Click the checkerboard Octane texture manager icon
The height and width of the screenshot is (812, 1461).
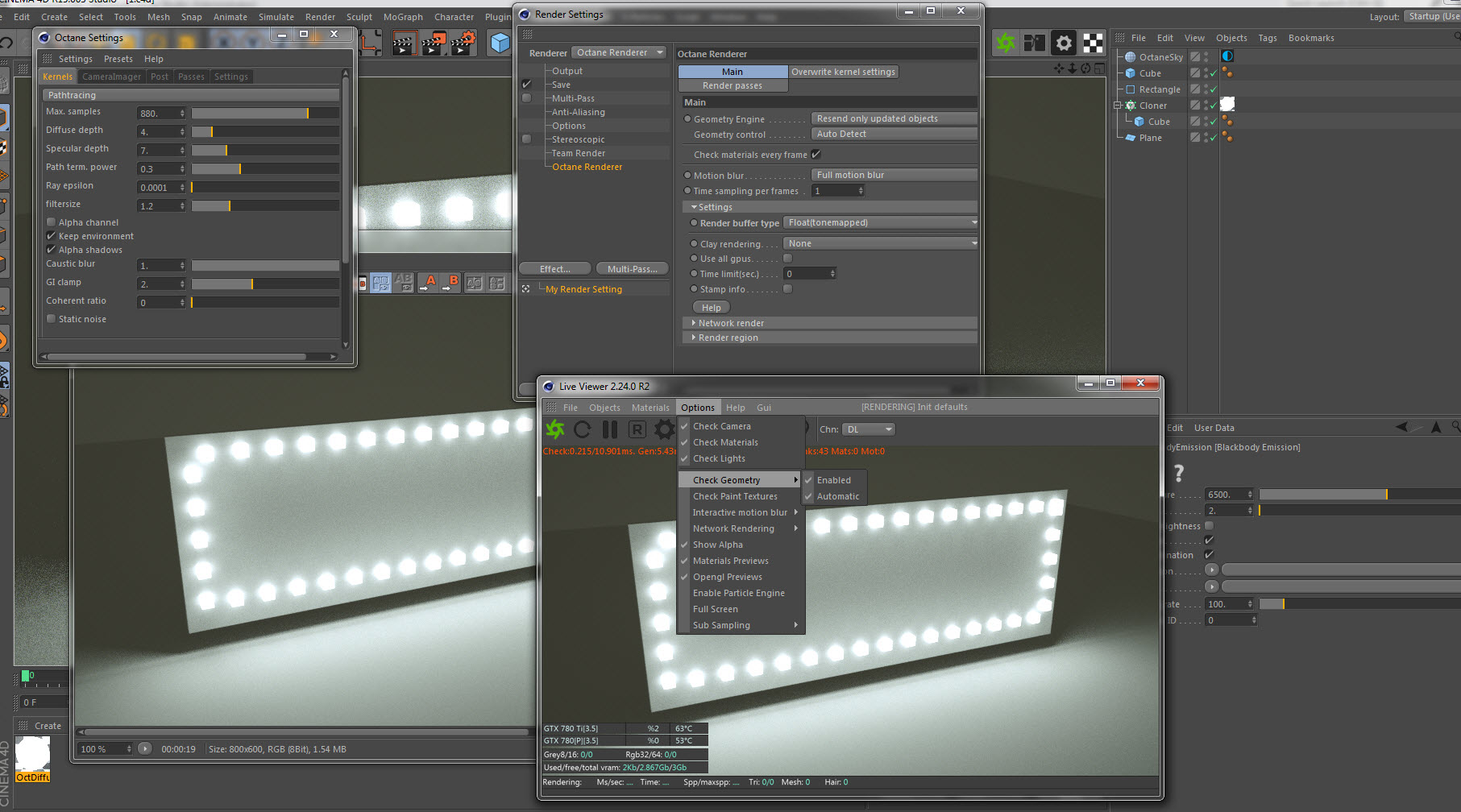tap(1093, 43)
